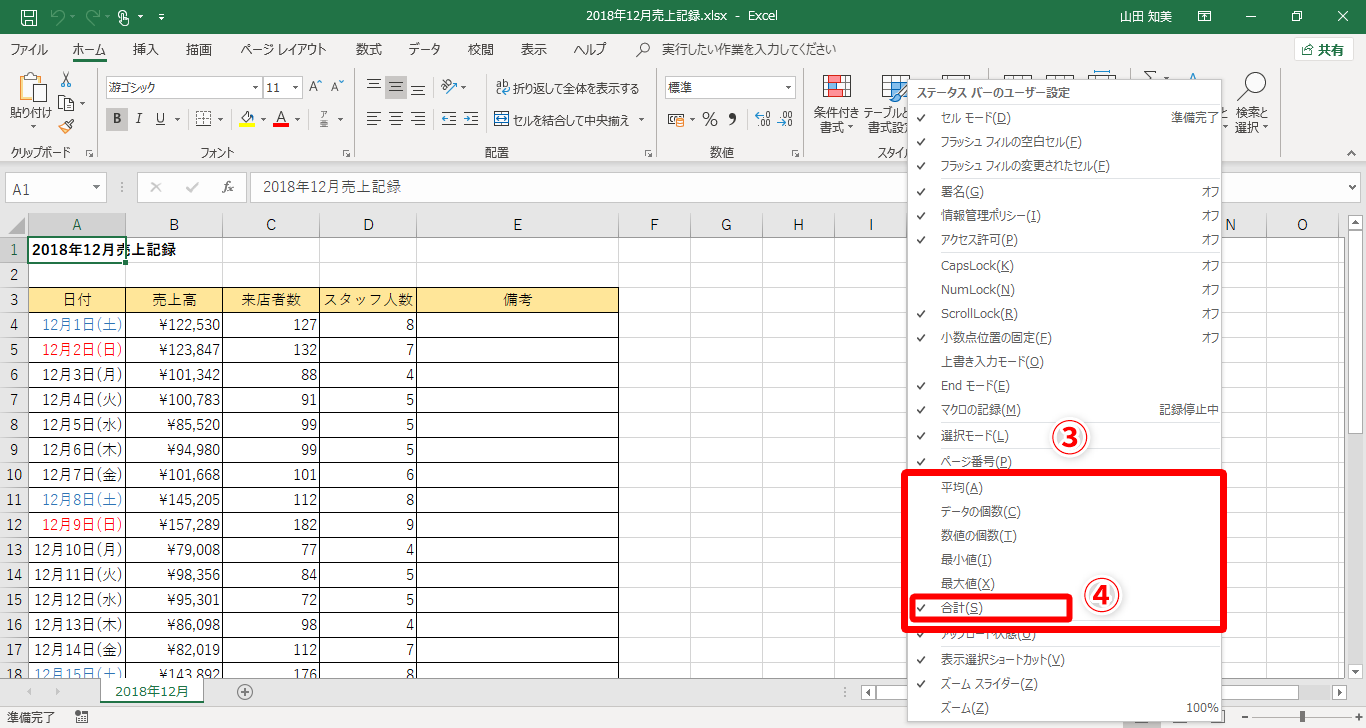Apply Underline formatting
This screenshot has height=728, width=1366.
[x=160, y=120]
